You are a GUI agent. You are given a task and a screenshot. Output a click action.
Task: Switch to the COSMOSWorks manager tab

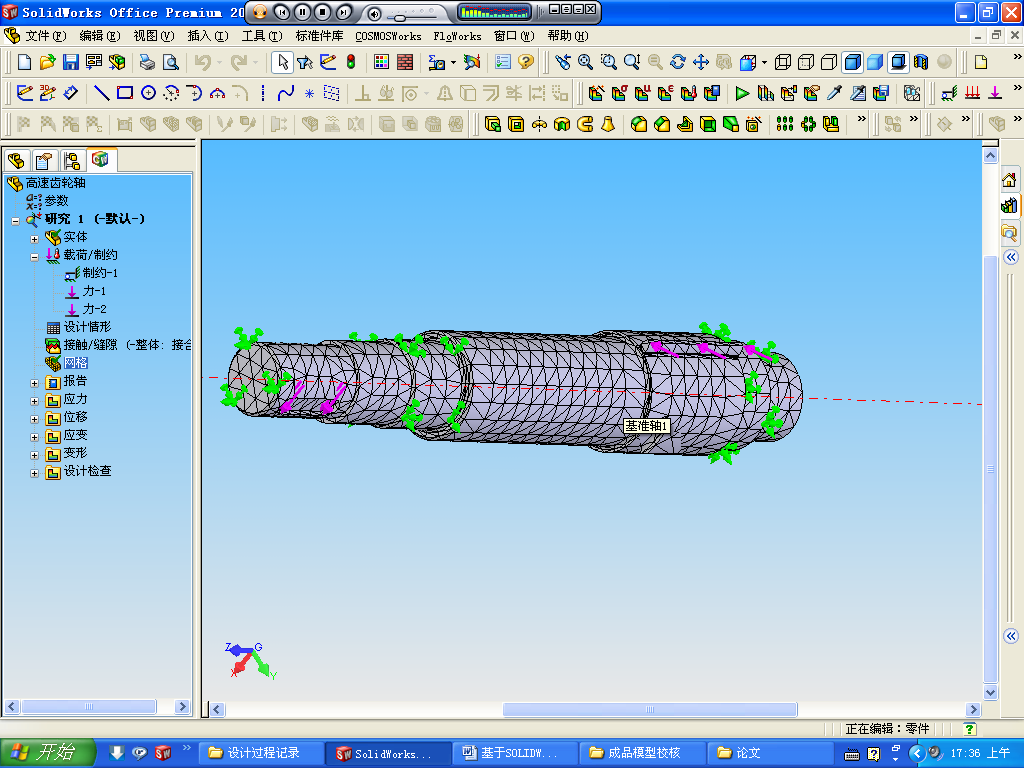pos(100,160)
